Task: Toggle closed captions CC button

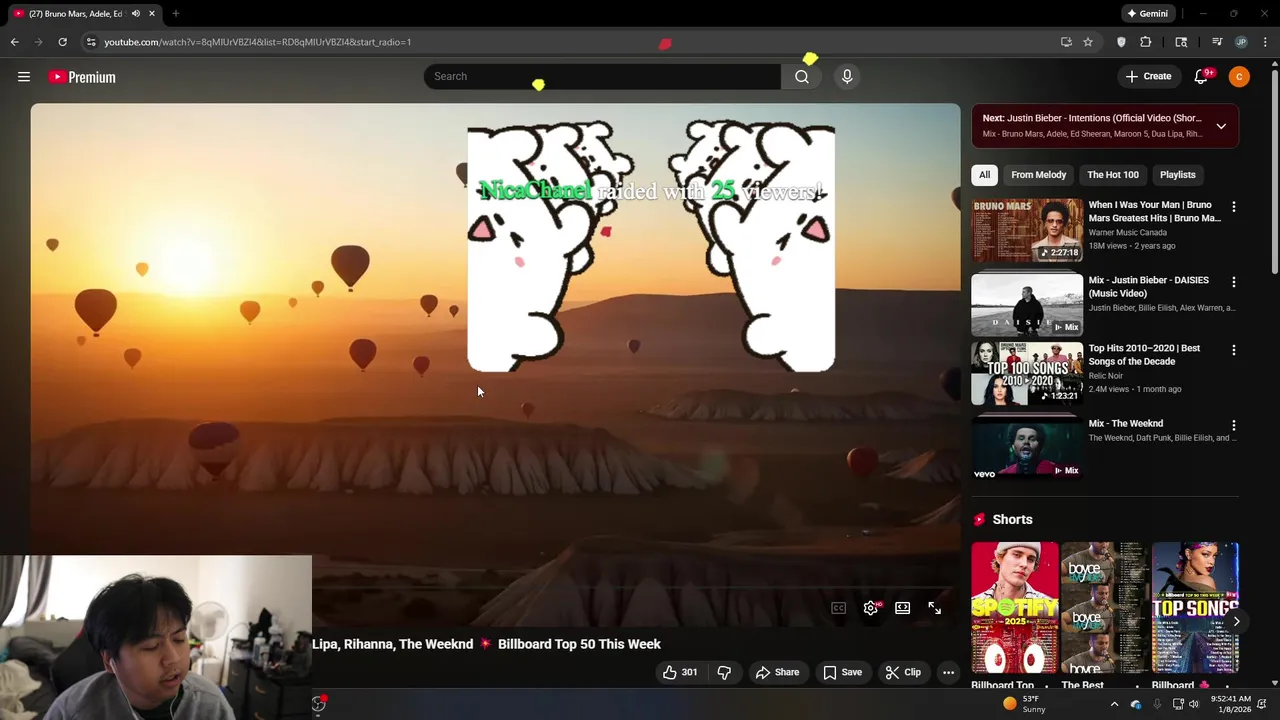Action: click(x=839, y=608)
